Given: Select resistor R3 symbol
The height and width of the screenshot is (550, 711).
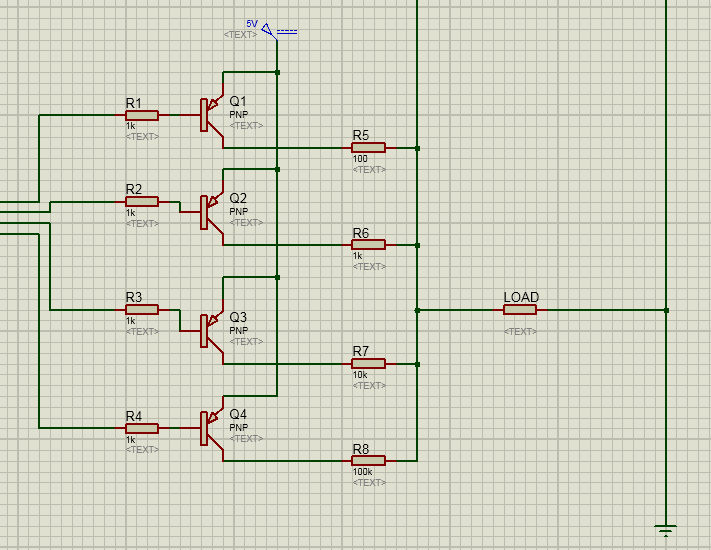Looking at the screenshot, I should [142, 310].
